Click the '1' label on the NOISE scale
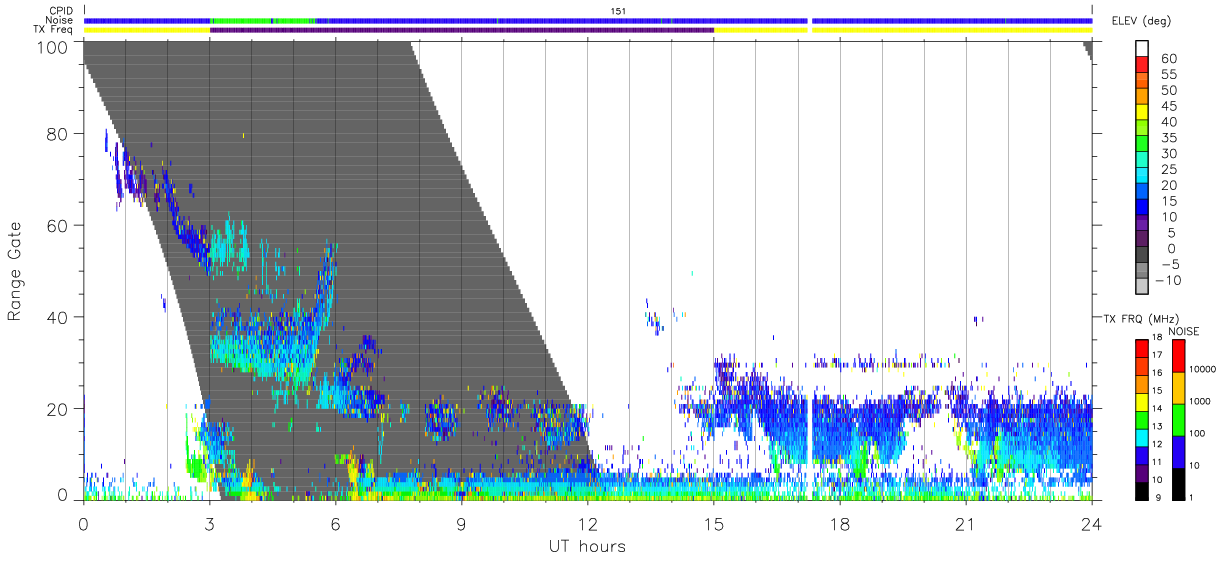This screenshot has height=567, width=1228. [x=1191, y=497]
